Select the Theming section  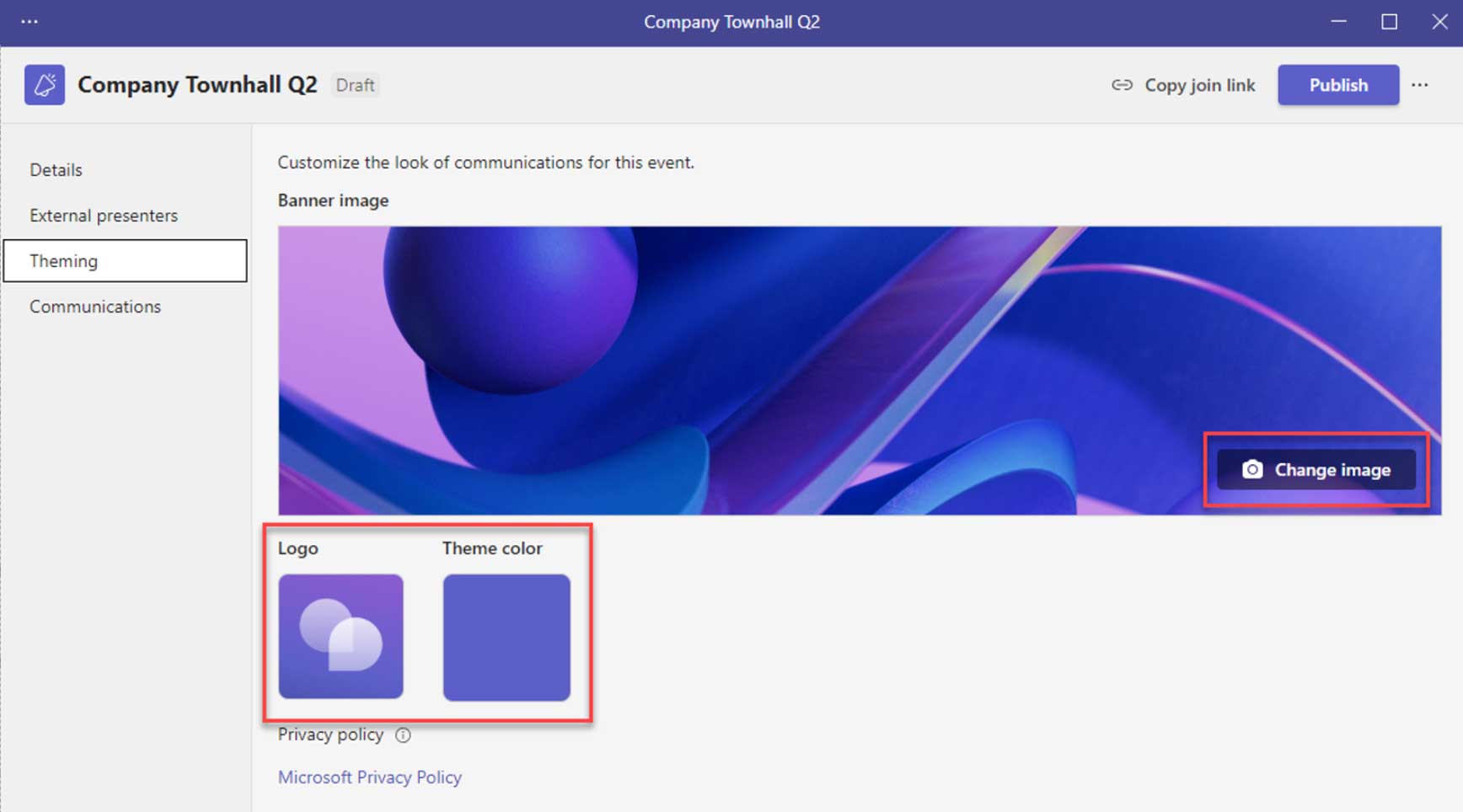[125, 260]
